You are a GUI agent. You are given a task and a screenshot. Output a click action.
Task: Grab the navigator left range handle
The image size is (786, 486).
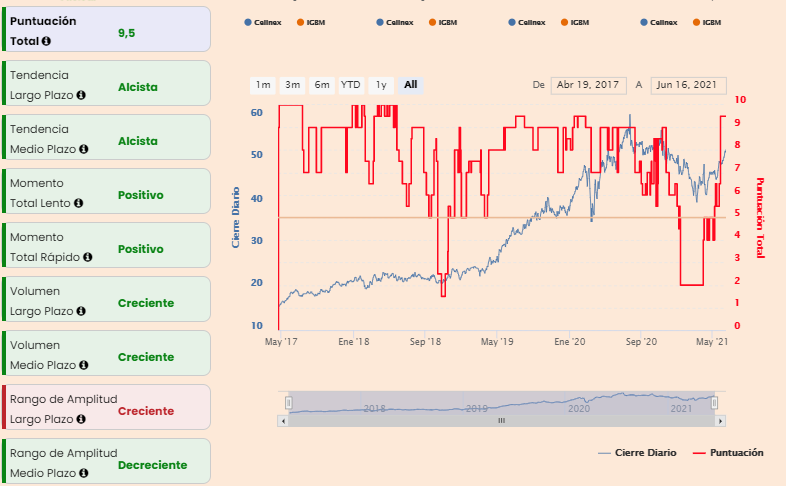[289, 402]
